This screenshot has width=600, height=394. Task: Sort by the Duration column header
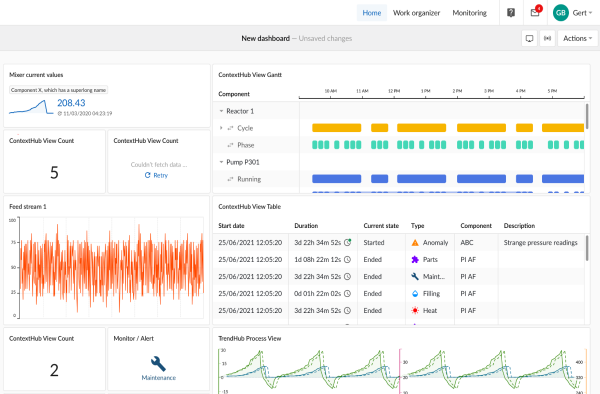pyautogui.click(x=306, y=226)
